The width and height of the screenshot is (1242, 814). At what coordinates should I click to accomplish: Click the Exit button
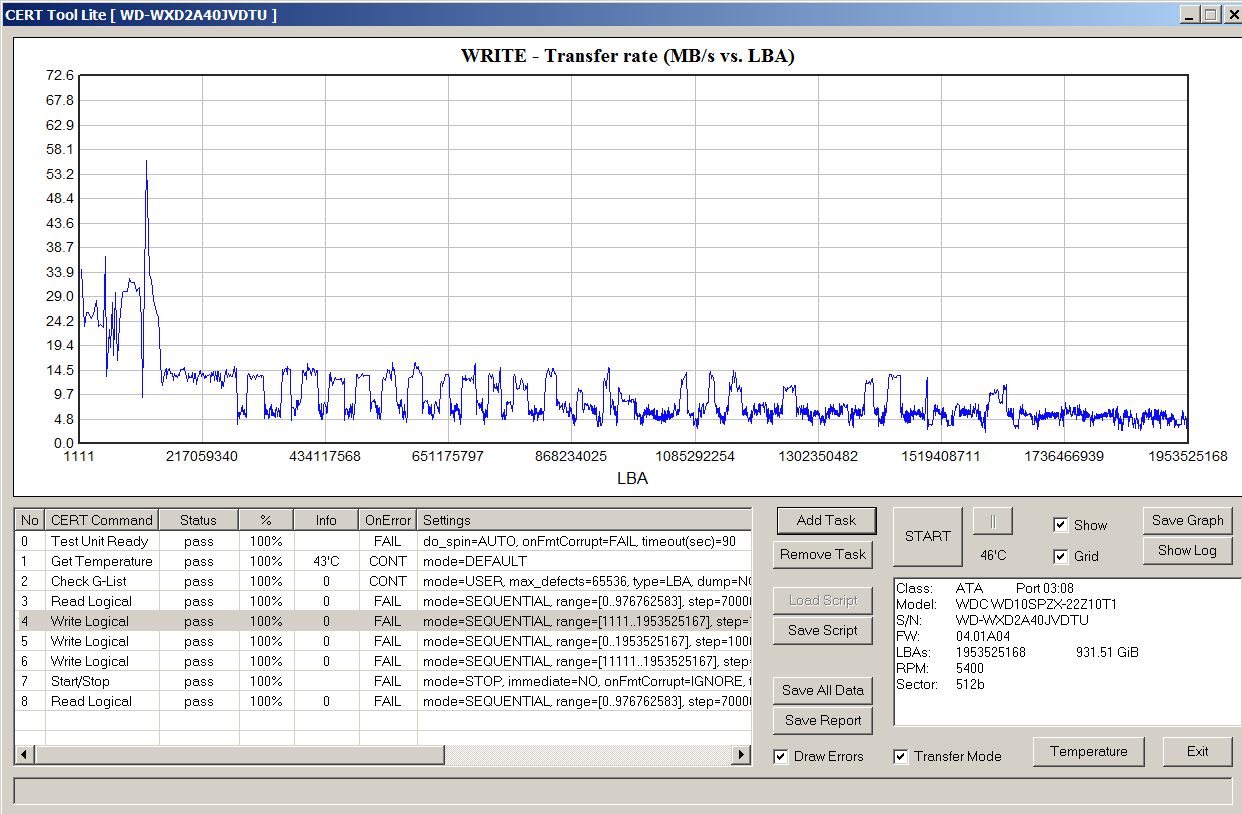pos(1198,751)
